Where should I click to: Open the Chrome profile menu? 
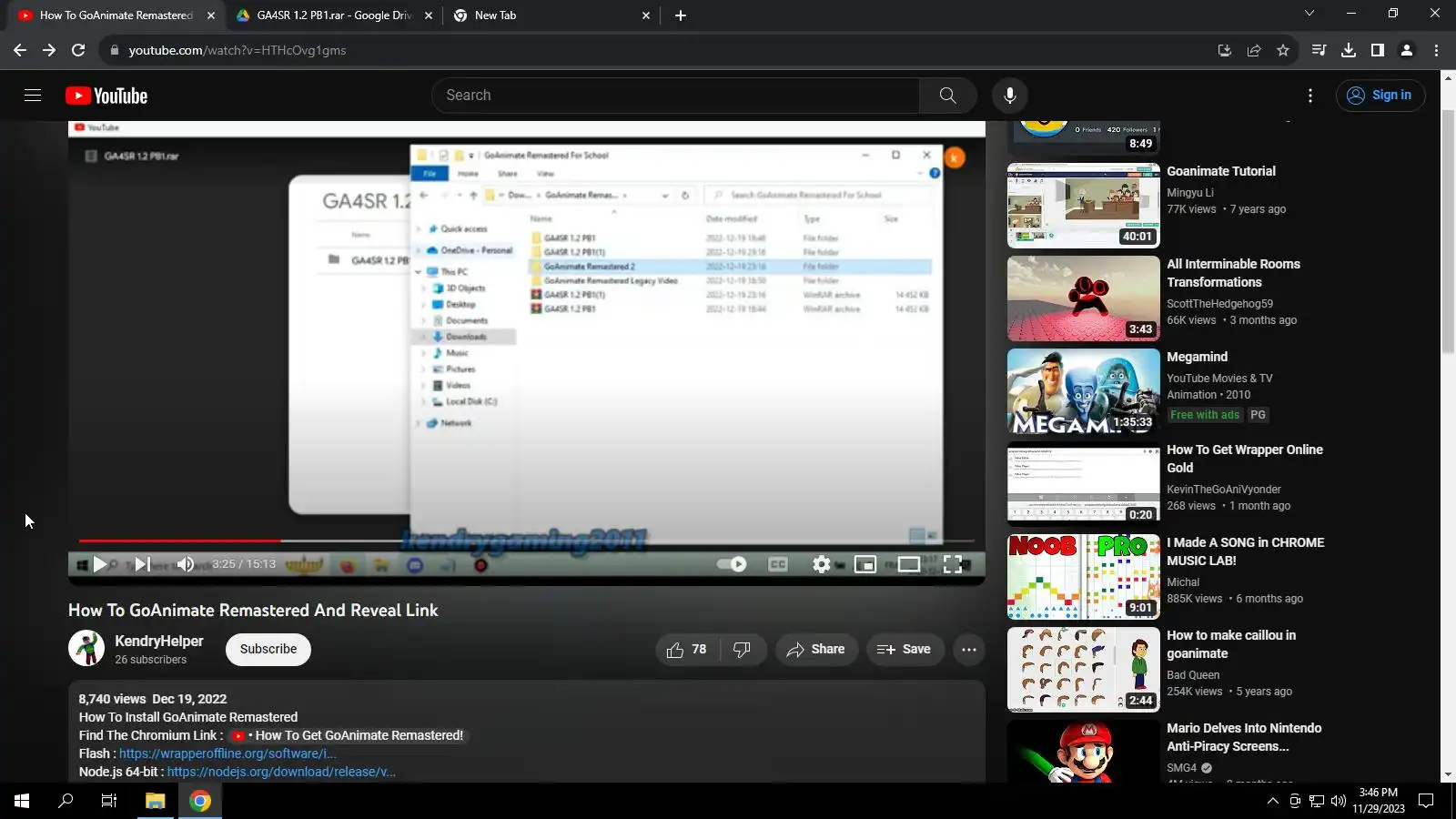point(1407,50)
